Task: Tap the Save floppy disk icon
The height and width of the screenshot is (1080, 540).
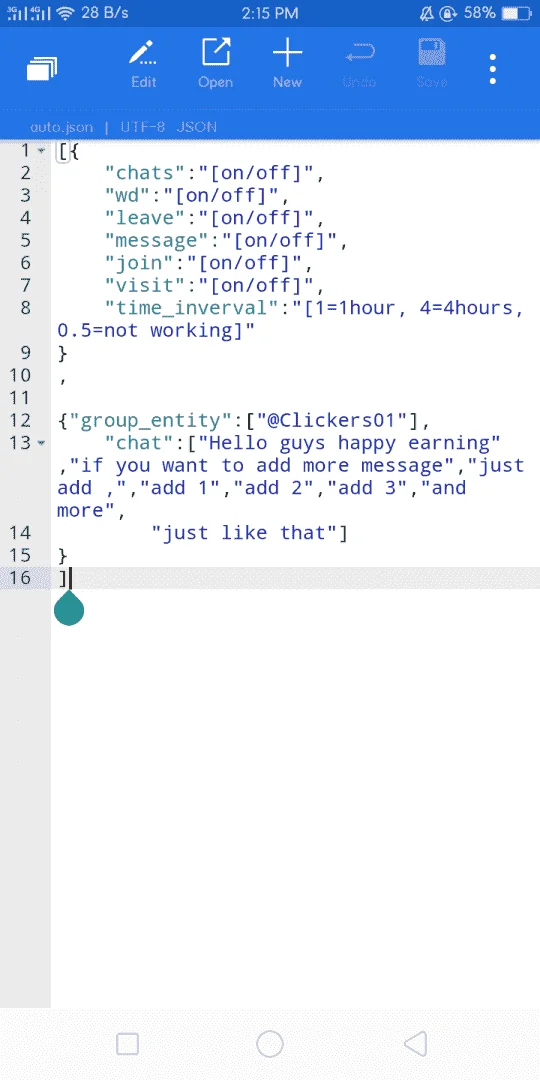Action: pyautogui.click(x=432, y=65)
